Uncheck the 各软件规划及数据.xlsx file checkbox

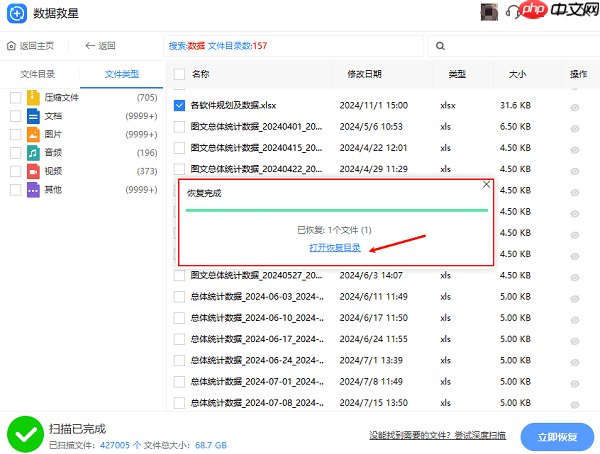click(x=179, y=104)
